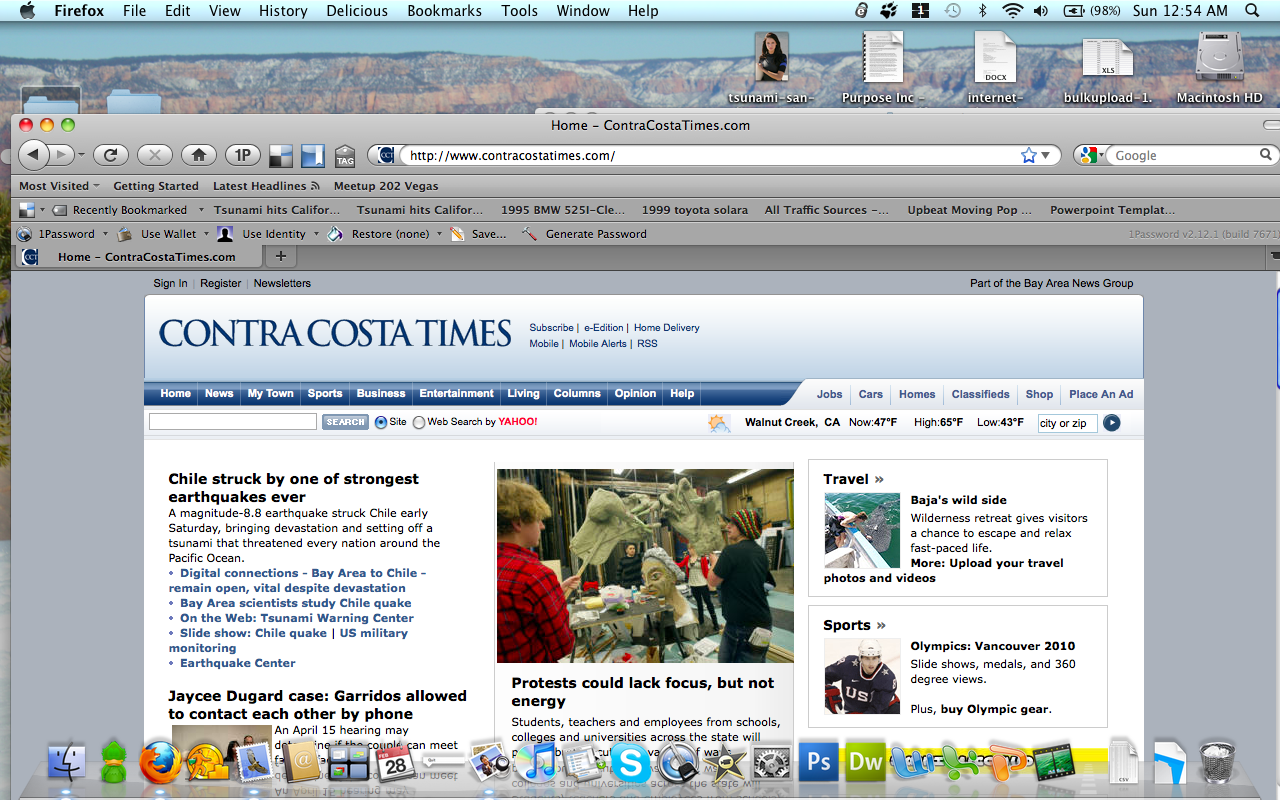Open the 1P (1Password) toolbar button
Viewport: 1280px width, 800px height.
click(x=242, y=155)
